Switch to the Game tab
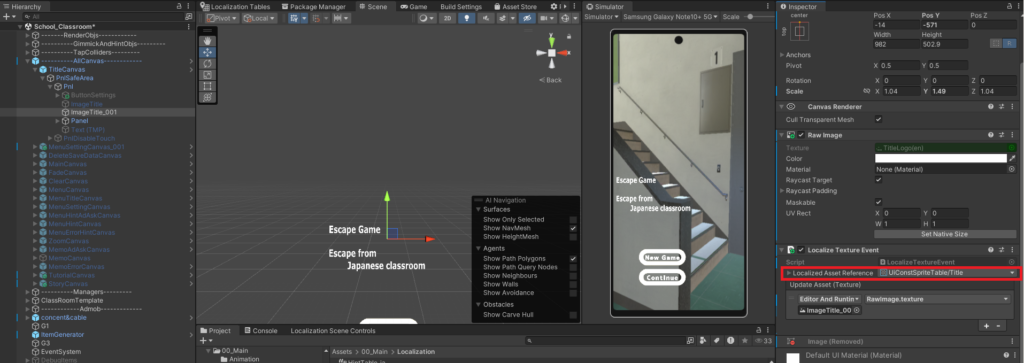Image resolution: width=1024 pixels, height=363 pixels. coord(413,7)
